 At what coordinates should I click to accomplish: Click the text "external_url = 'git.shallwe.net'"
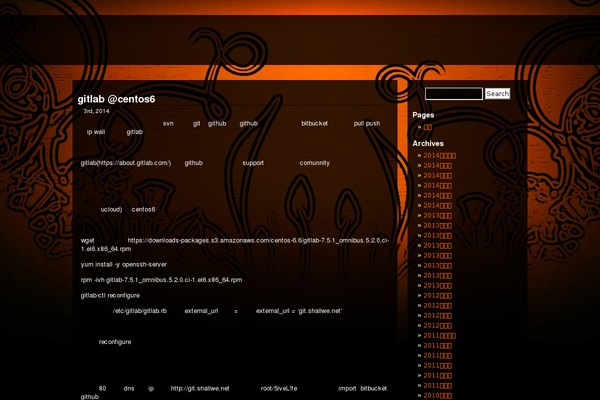tap(299, 311)
